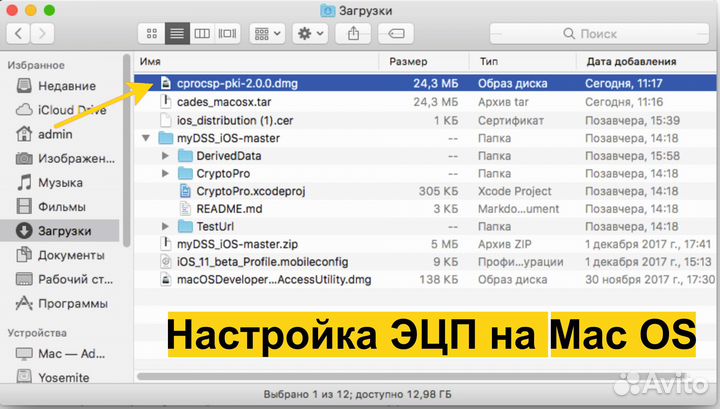This screenshot has height=409, width=720.
Task: Select the Yosemite volume in the sidebar
Action: point(61,377)
